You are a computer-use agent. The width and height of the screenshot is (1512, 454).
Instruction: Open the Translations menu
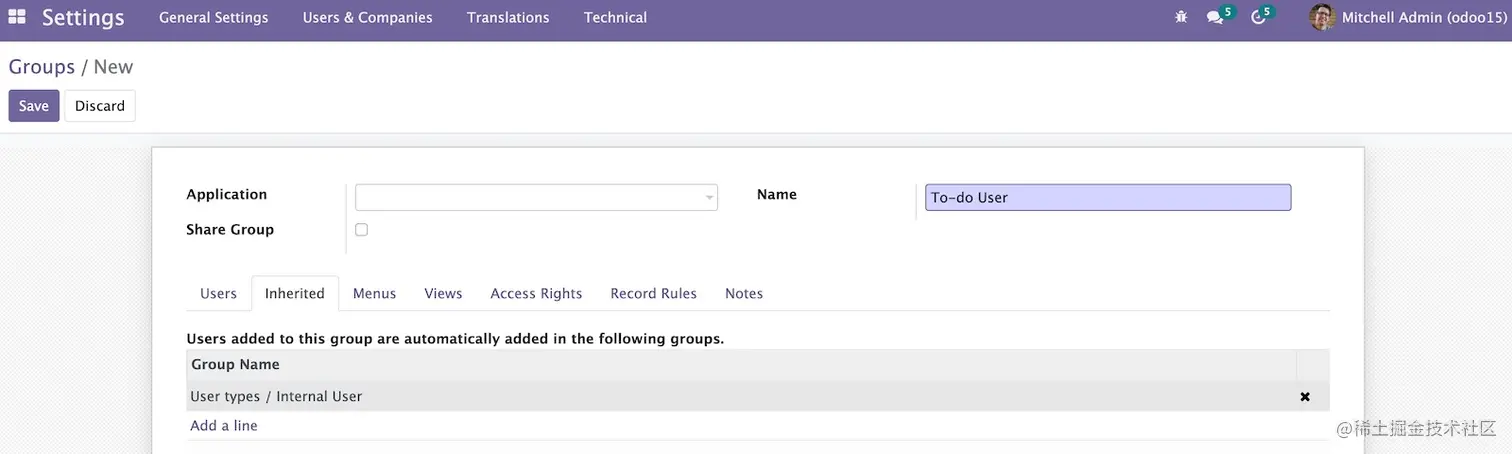508,17
